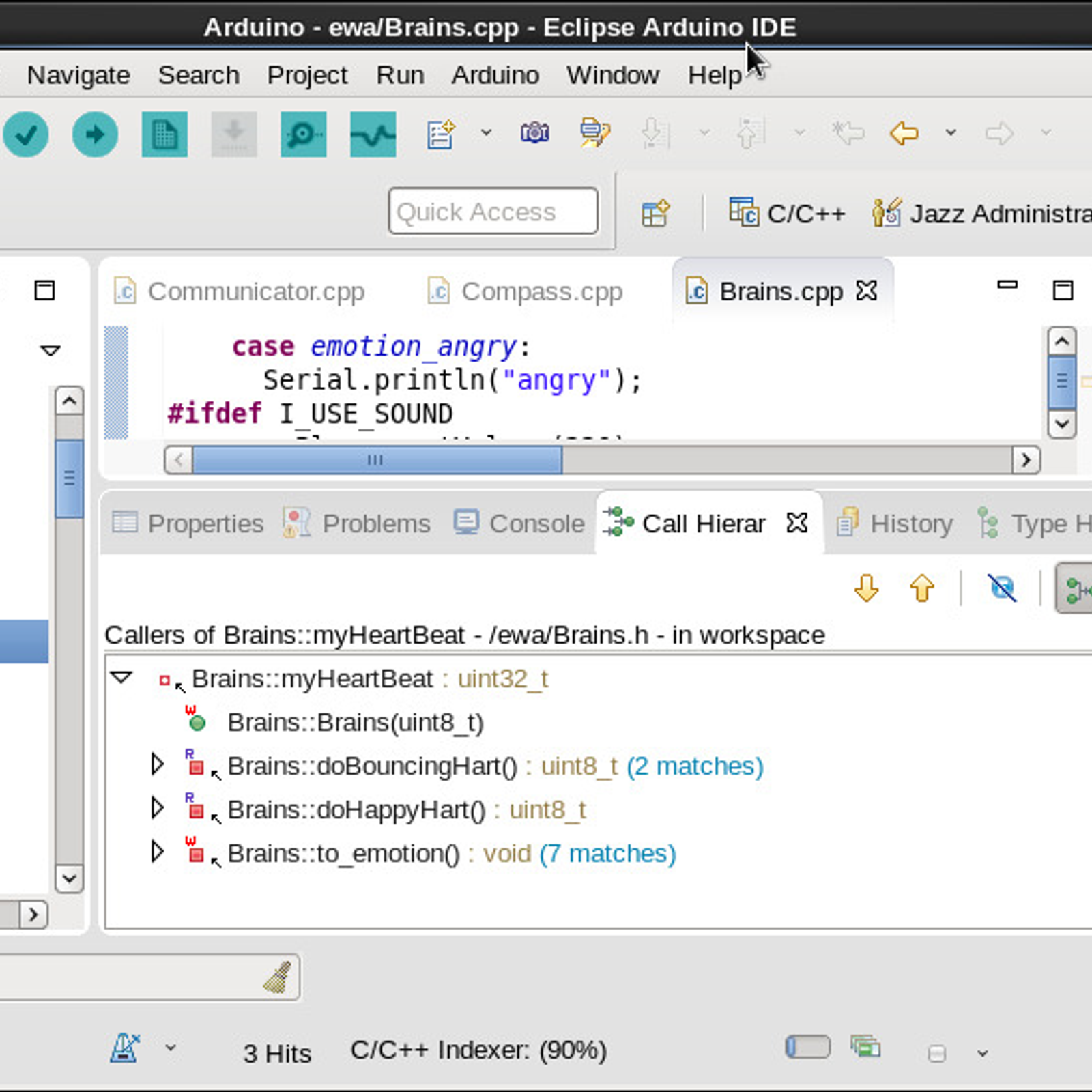Viewport: 1092px width, 1092px height.
Task: Click the broom clear icon
Action: pos(278,977)
